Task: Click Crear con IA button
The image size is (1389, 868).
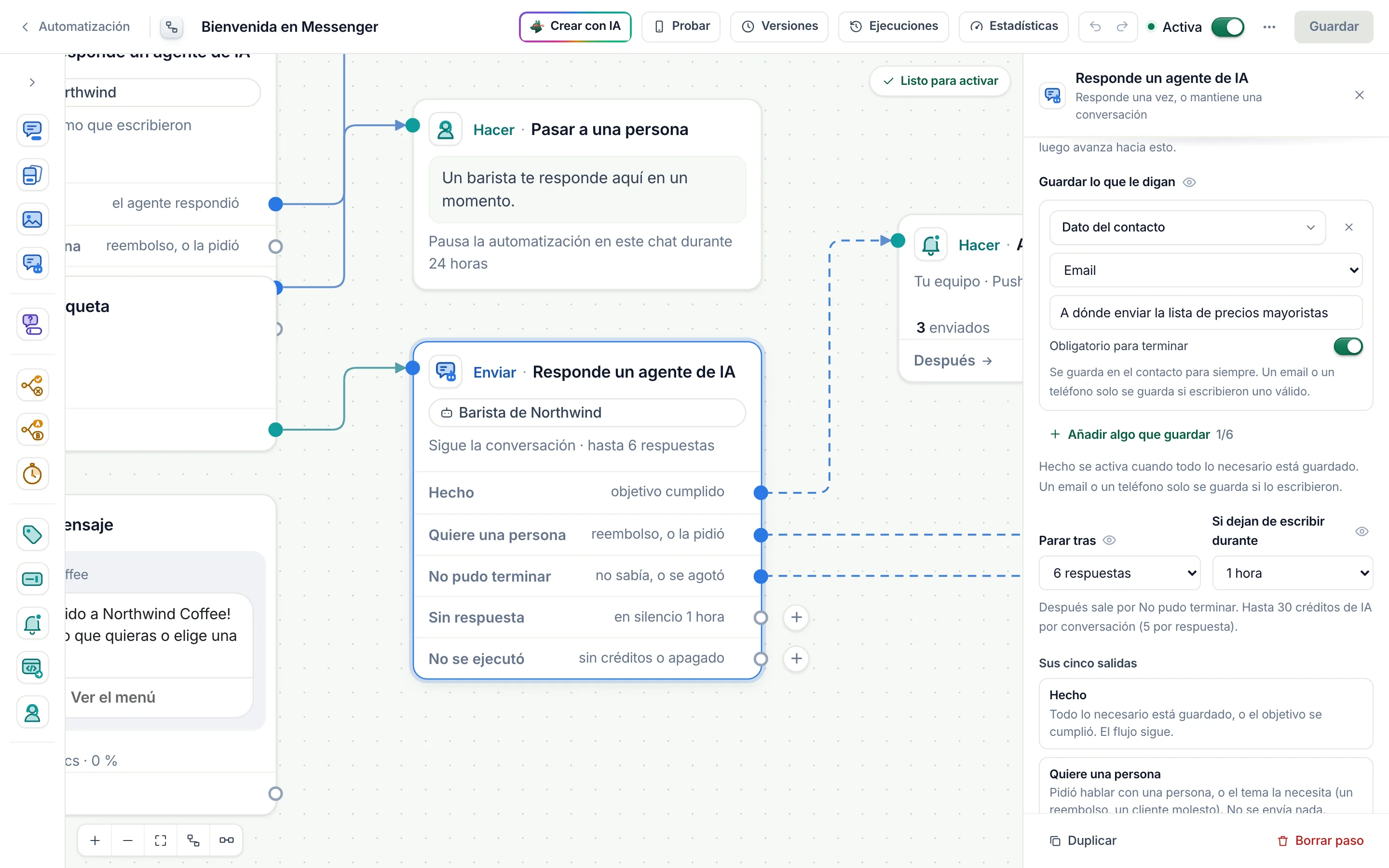Action: pyautogui.click(x=575, y=27)
